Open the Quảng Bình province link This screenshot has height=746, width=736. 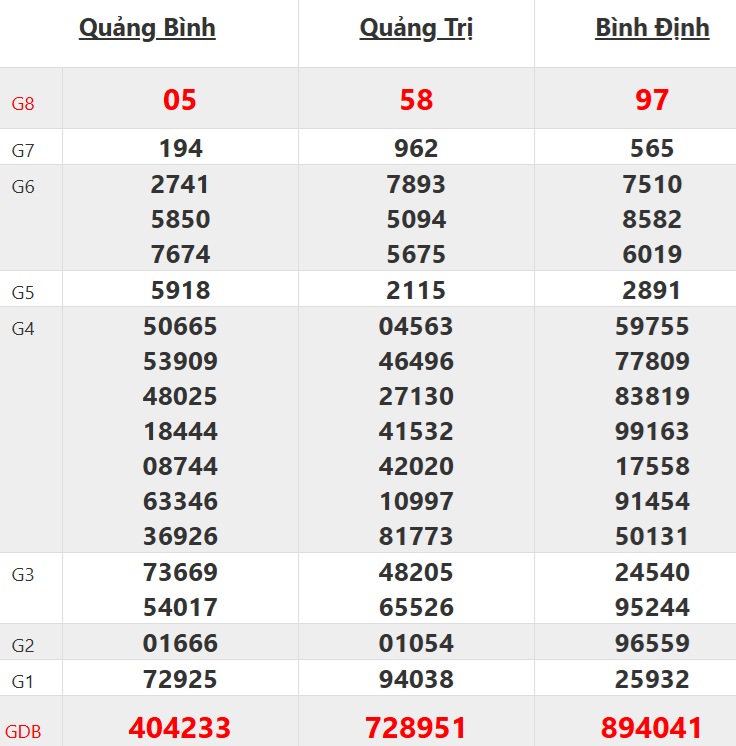click(147, 28)
